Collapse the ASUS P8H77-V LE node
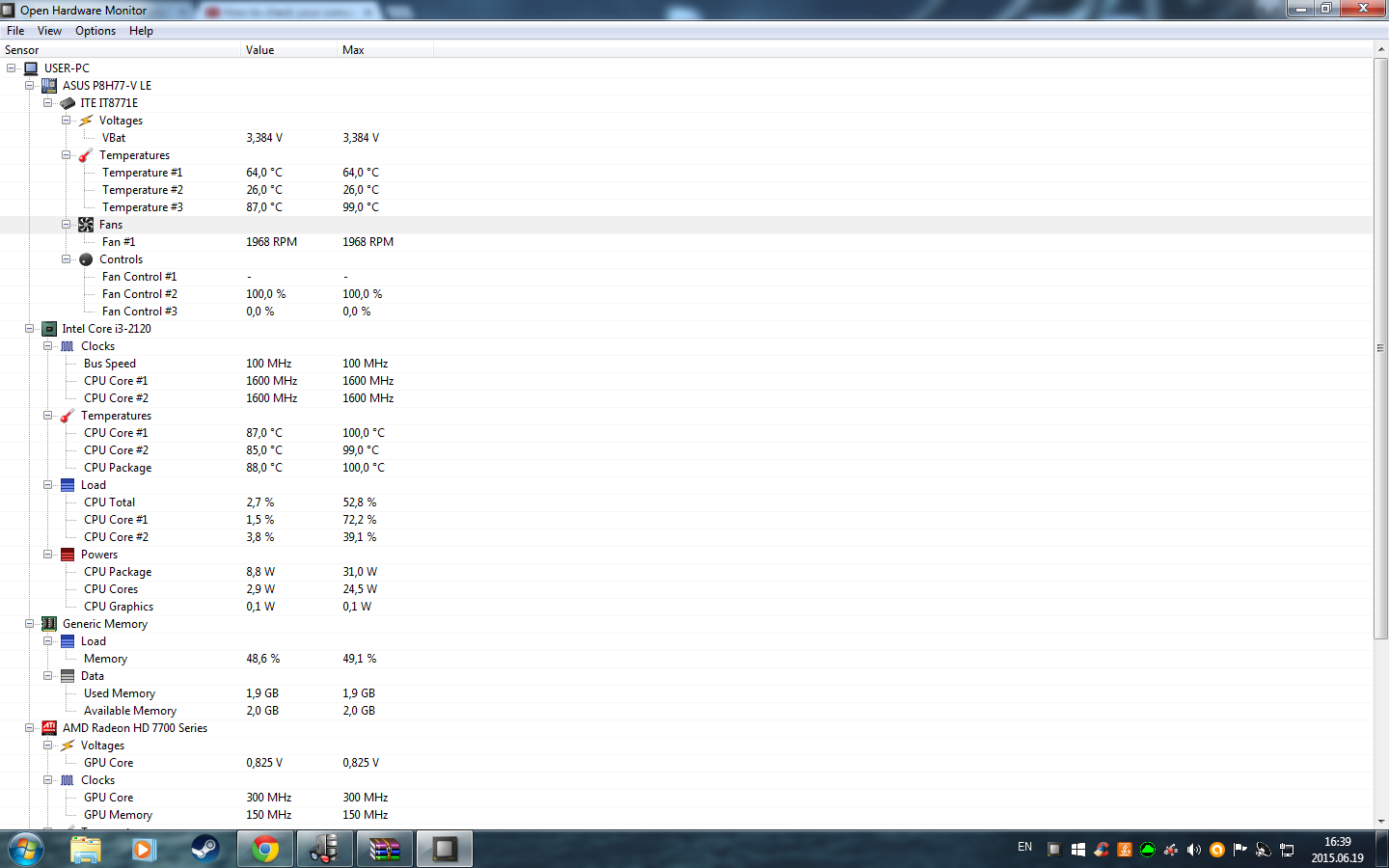The height and width of the screenshot is (868, 1389). [30, 86]
